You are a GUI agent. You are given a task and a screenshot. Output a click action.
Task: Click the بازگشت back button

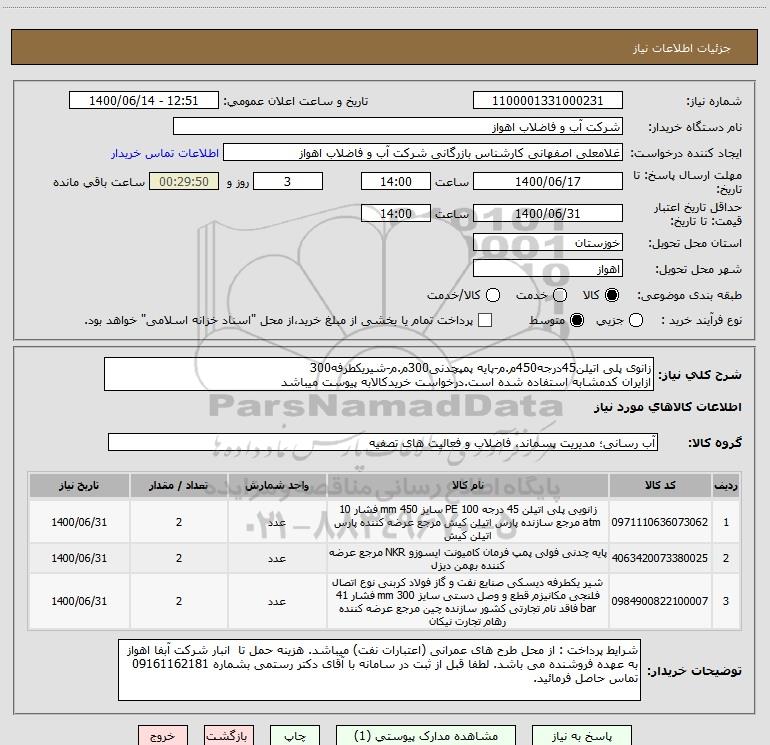coord(229,736)
